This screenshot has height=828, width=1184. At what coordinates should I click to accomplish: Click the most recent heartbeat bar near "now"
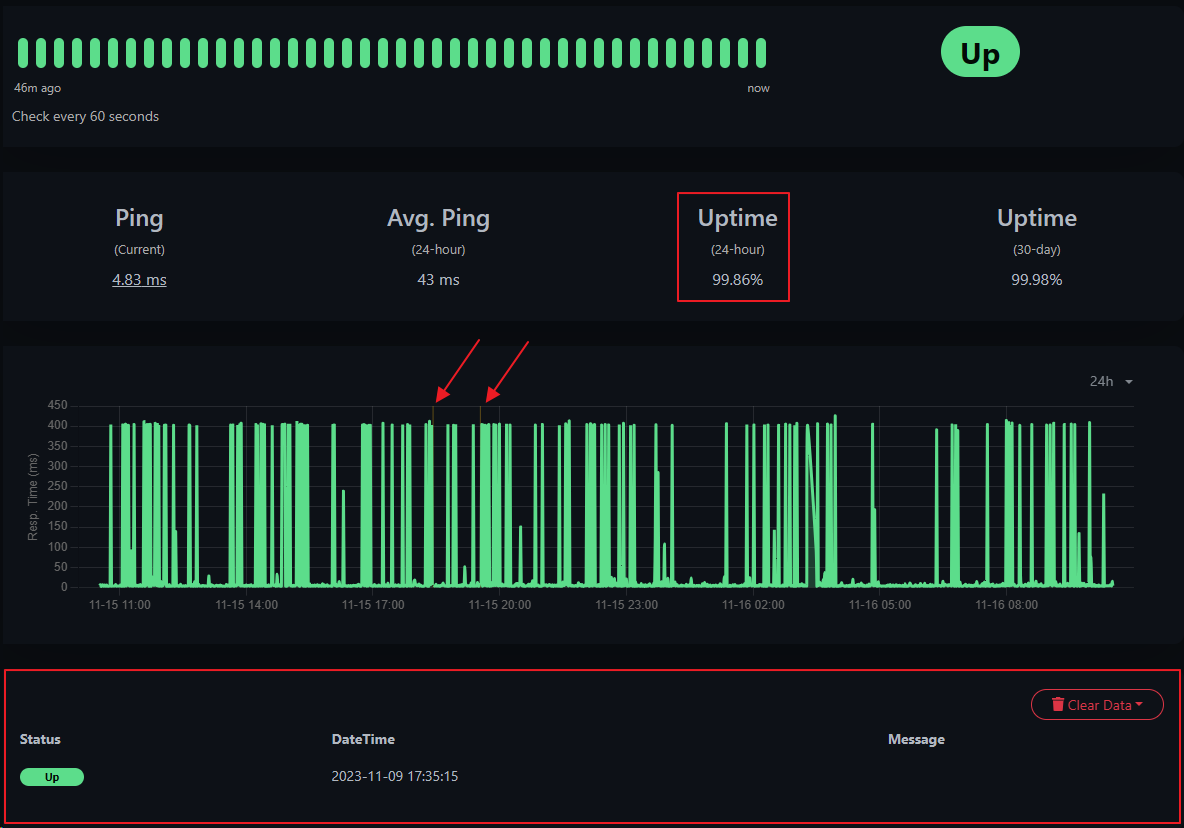760,51
